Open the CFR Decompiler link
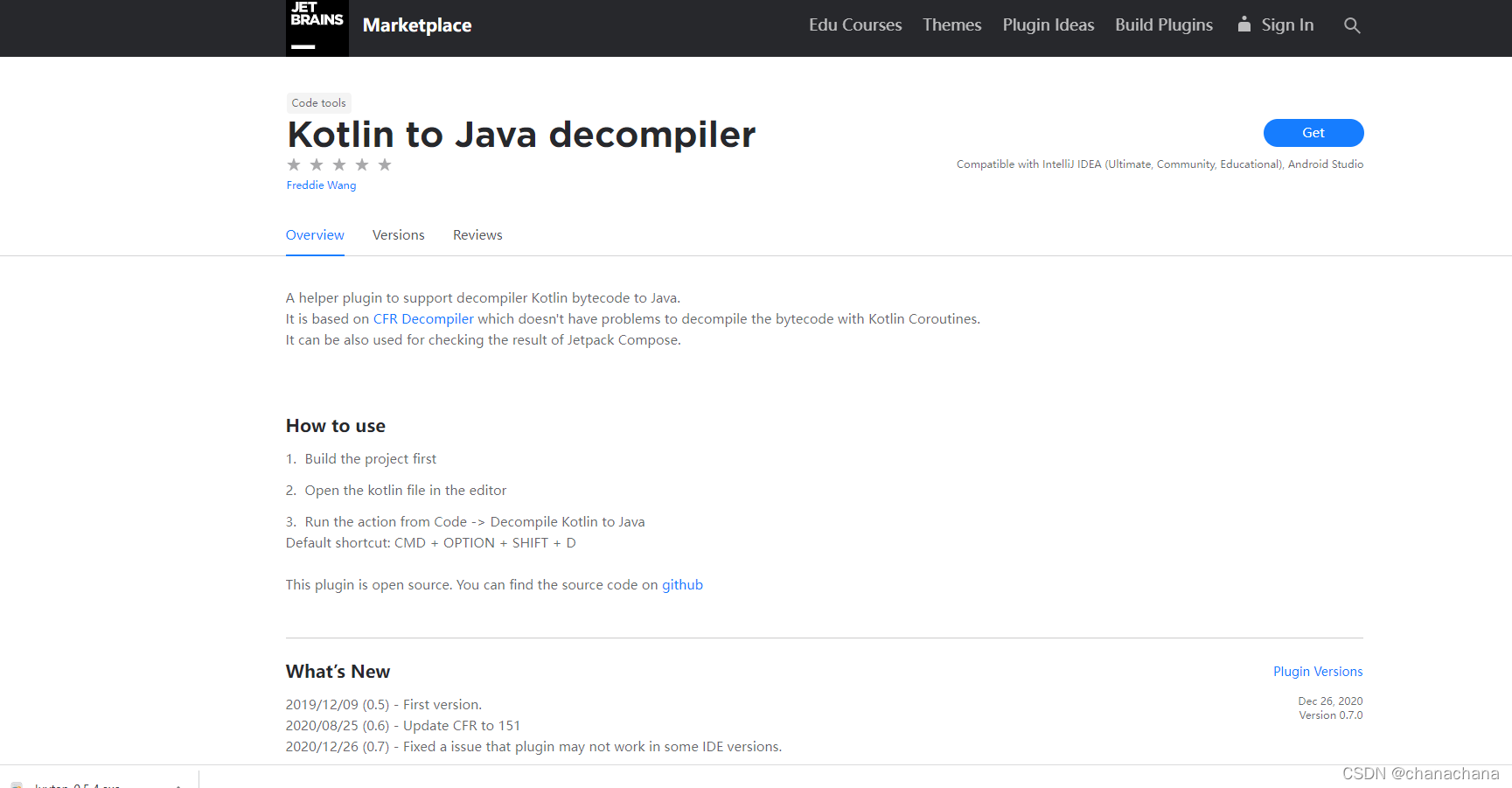This screenshot has height=788, width=1512. pyautogui.click(x=423, y=319)
